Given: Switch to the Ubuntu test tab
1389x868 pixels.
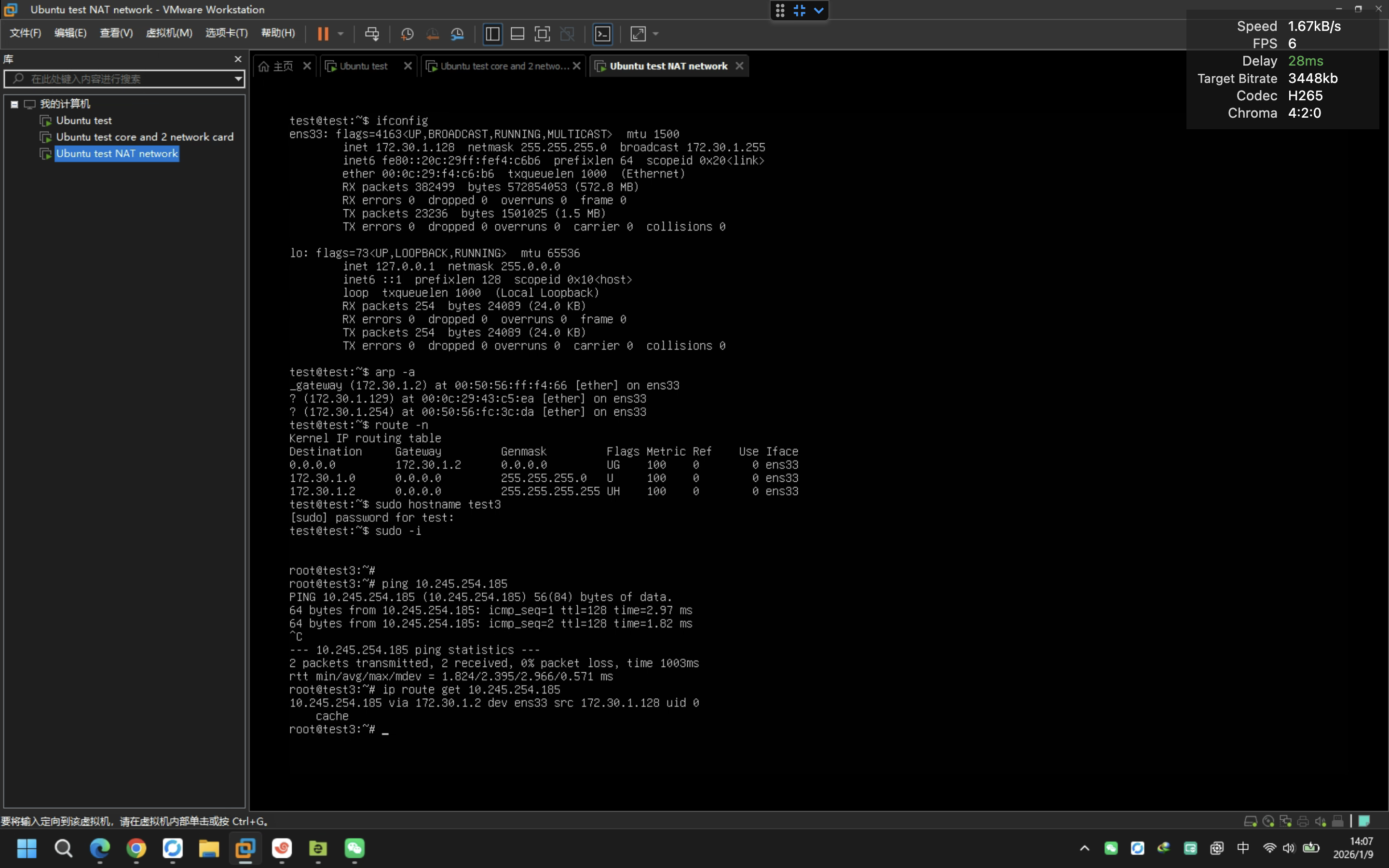Looking at the screenshot, I should click(363, 66).
